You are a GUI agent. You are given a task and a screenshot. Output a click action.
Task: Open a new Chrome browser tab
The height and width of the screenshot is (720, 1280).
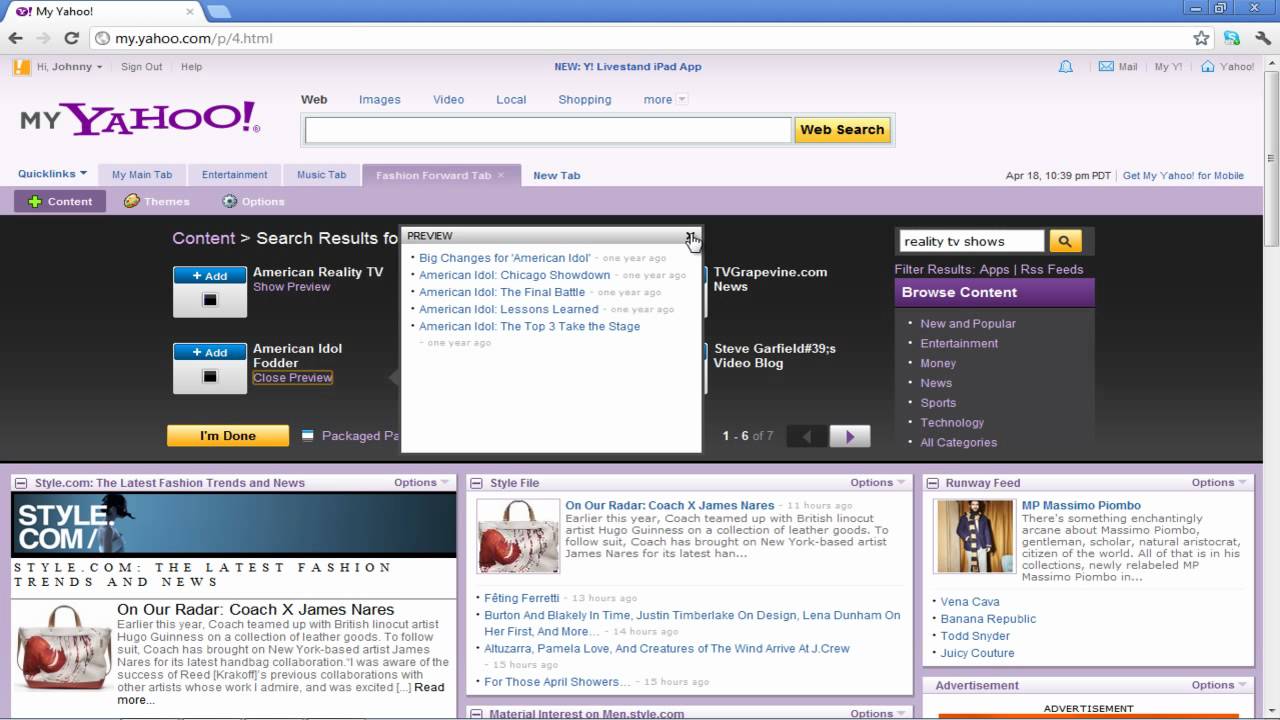(x=218, y=11)
